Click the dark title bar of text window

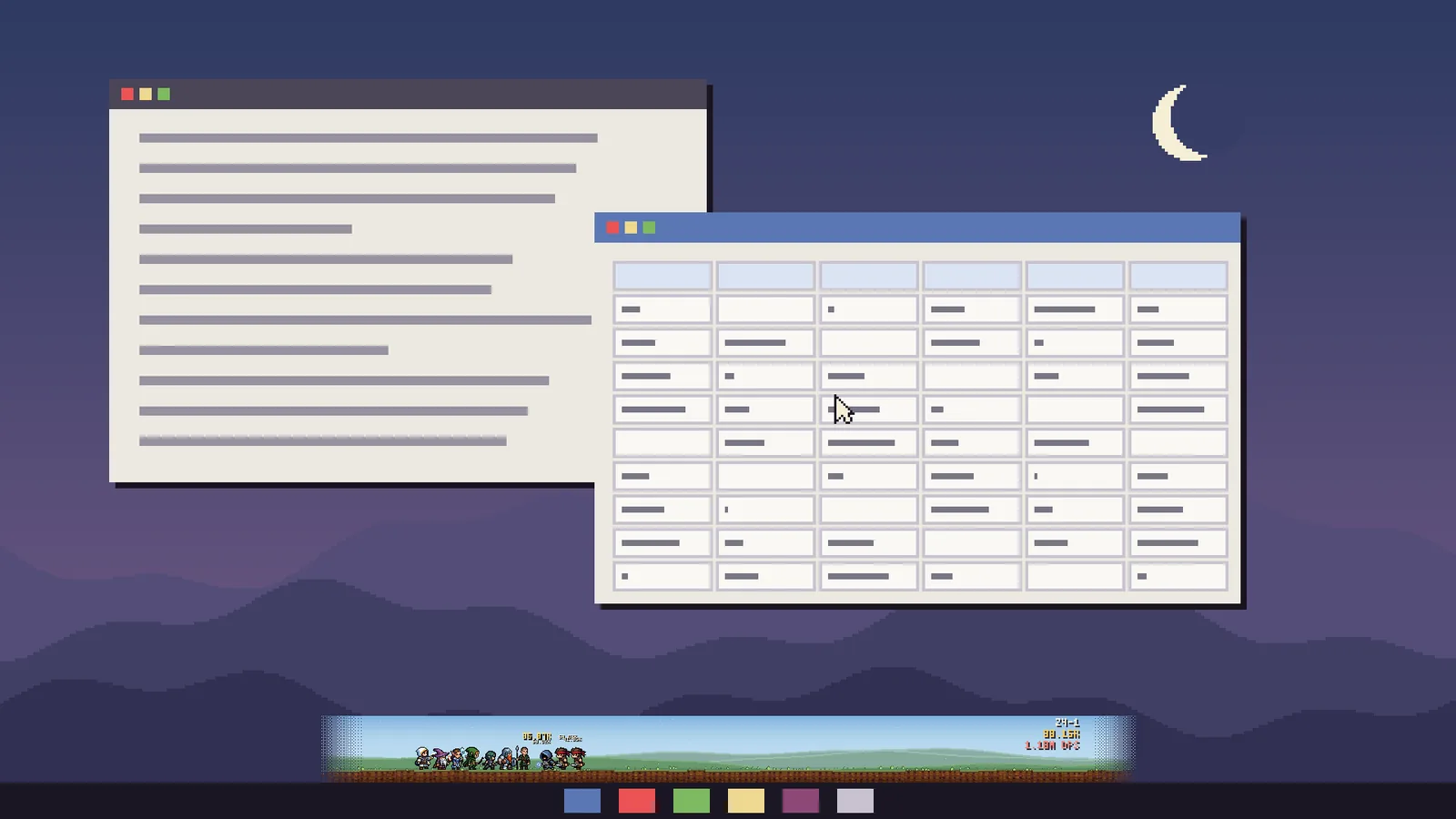coord(408,94)
